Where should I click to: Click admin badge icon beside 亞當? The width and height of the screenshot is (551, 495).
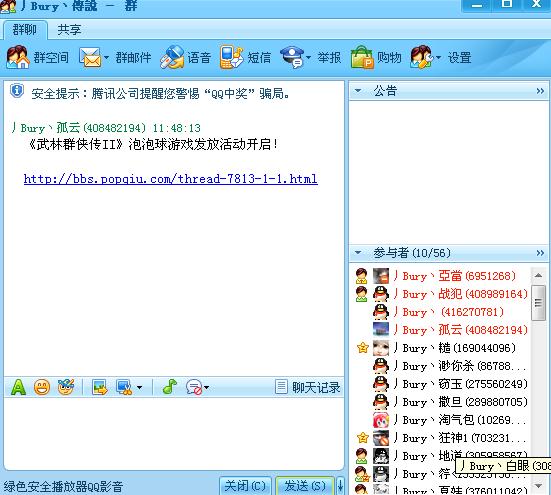point(362,276)
